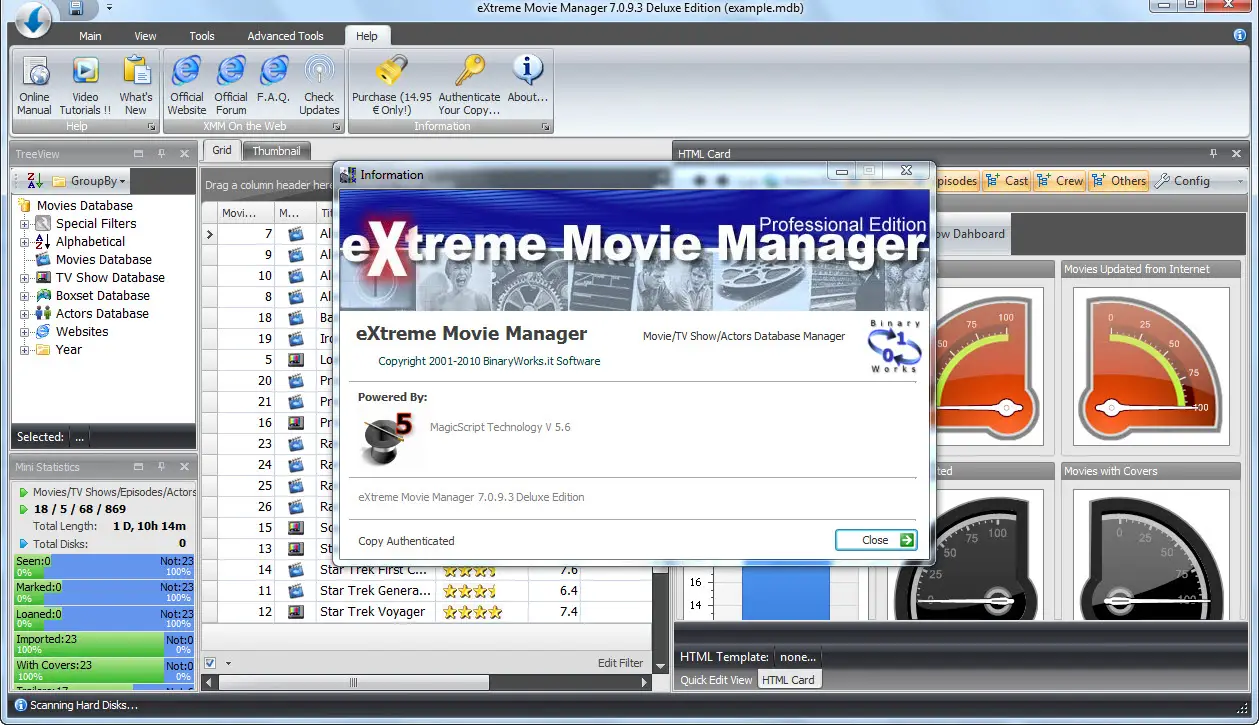Click the ellipsis button next to Selected
This screenshot has width=1259, height=725.
(x=80, y=437)
